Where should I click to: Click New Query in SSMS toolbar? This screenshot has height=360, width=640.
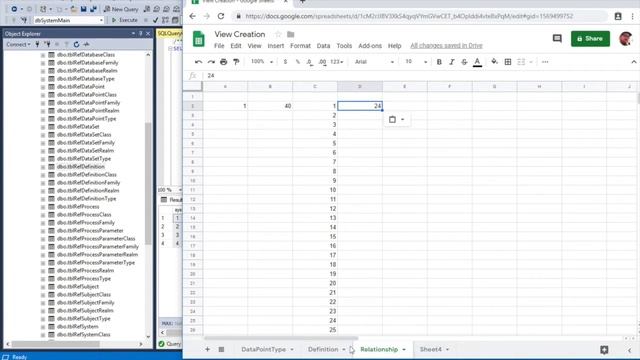[121, 9]
